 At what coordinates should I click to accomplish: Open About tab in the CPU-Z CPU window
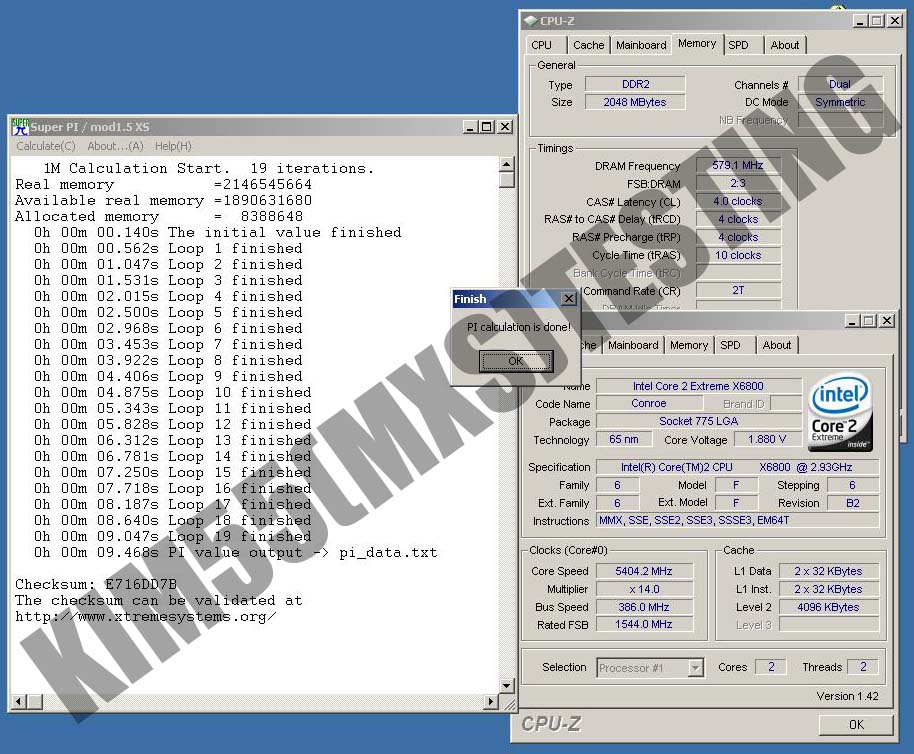click(x=777, y=345)
